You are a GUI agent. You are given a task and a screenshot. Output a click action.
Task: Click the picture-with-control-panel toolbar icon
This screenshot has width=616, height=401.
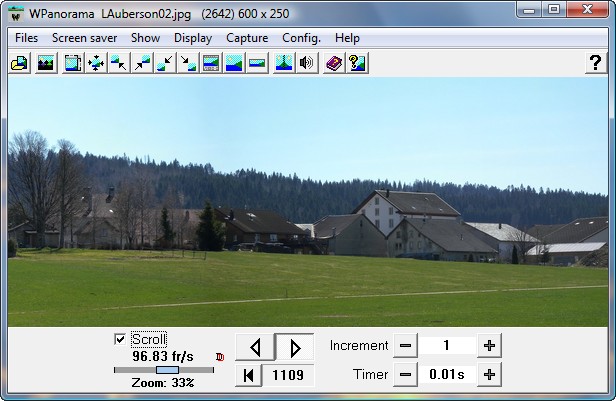(211, 63)
